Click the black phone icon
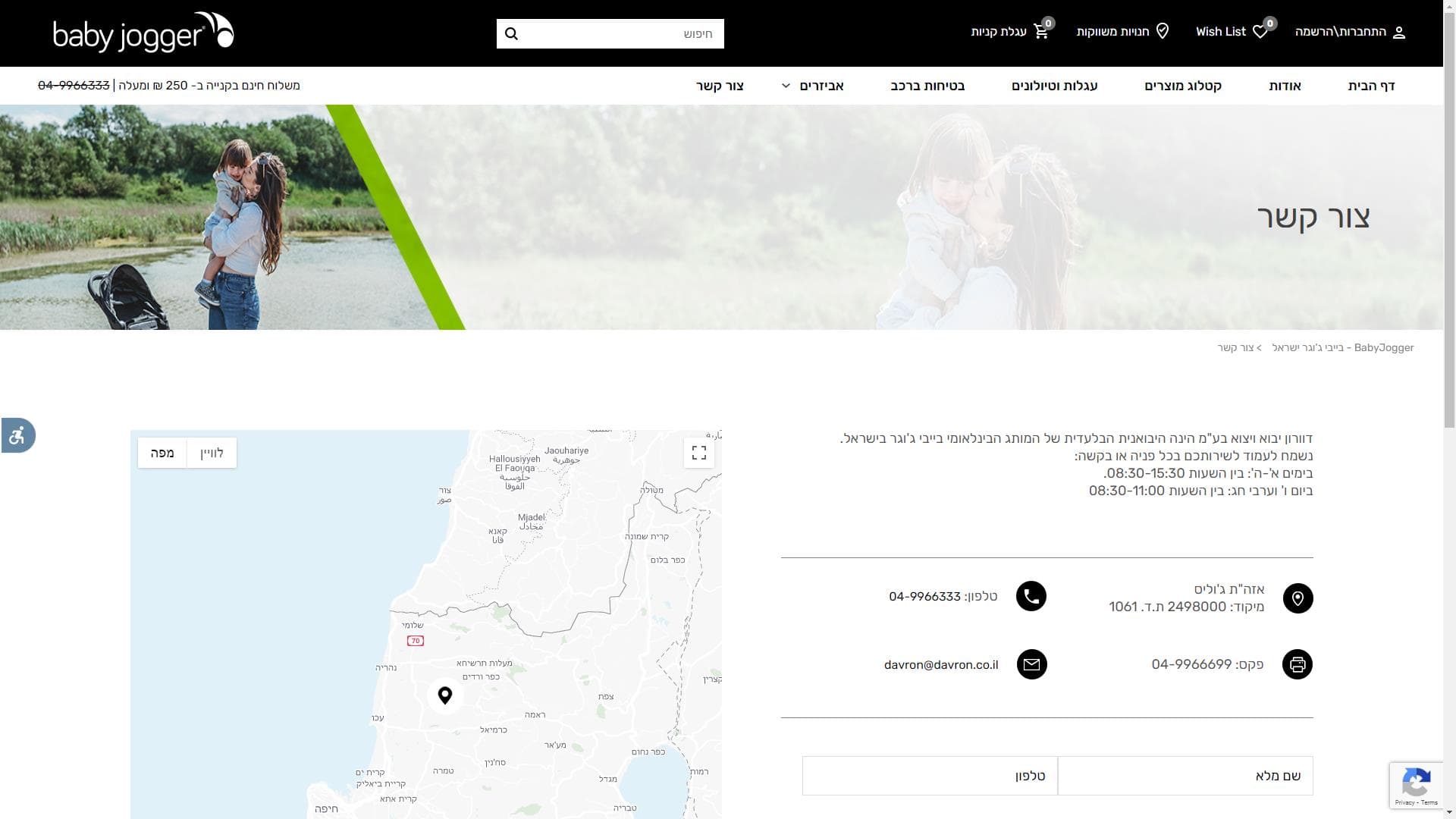 pos(1031,597)
